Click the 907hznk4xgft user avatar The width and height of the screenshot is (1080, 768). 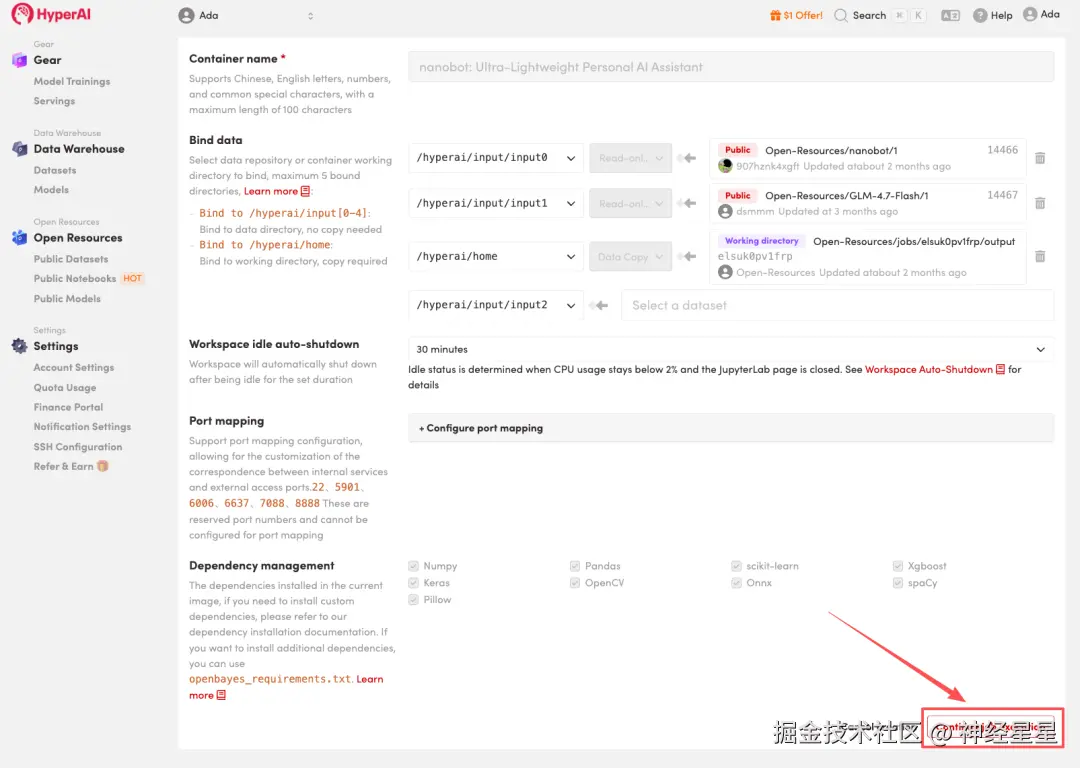coord(725,166)
